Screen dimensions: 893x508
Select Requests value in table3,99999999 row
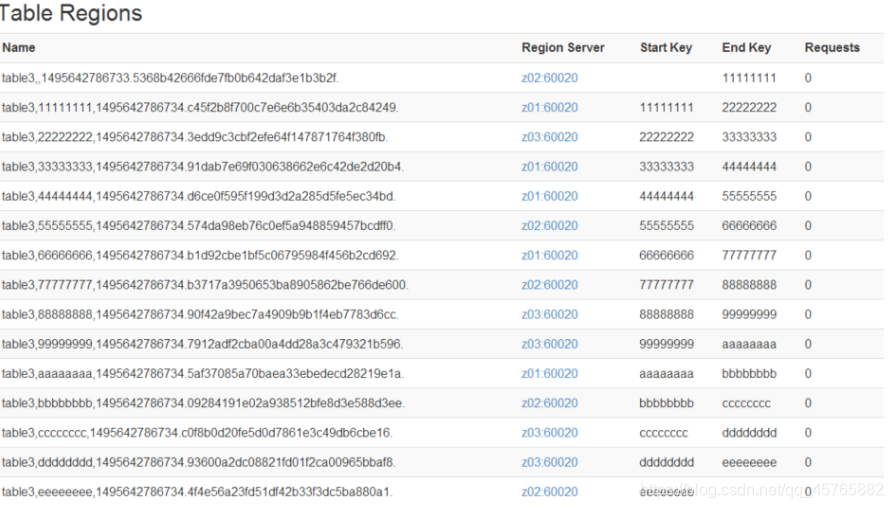click(x=808, y=345)
